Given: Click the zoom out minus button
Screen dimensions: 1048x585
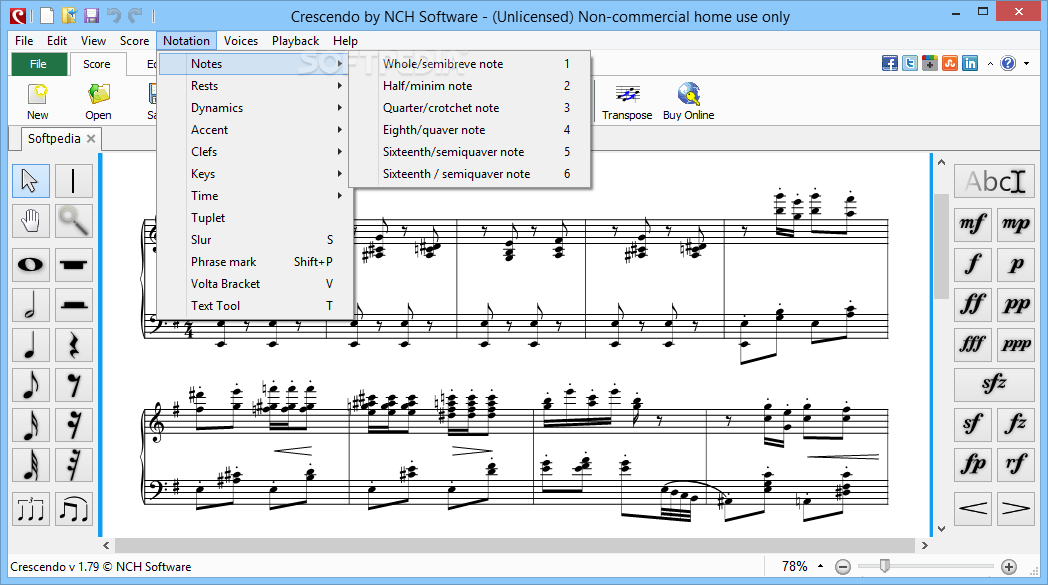Looking at the screenshot, I should tap(843, 567).
